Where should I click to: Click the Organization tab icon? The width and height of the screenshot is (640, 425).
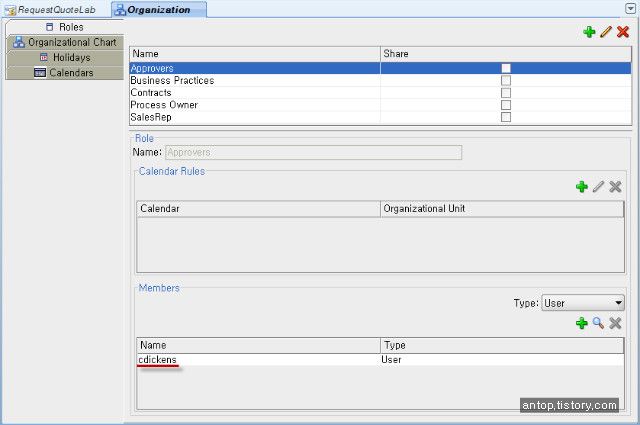coord(120,10)
